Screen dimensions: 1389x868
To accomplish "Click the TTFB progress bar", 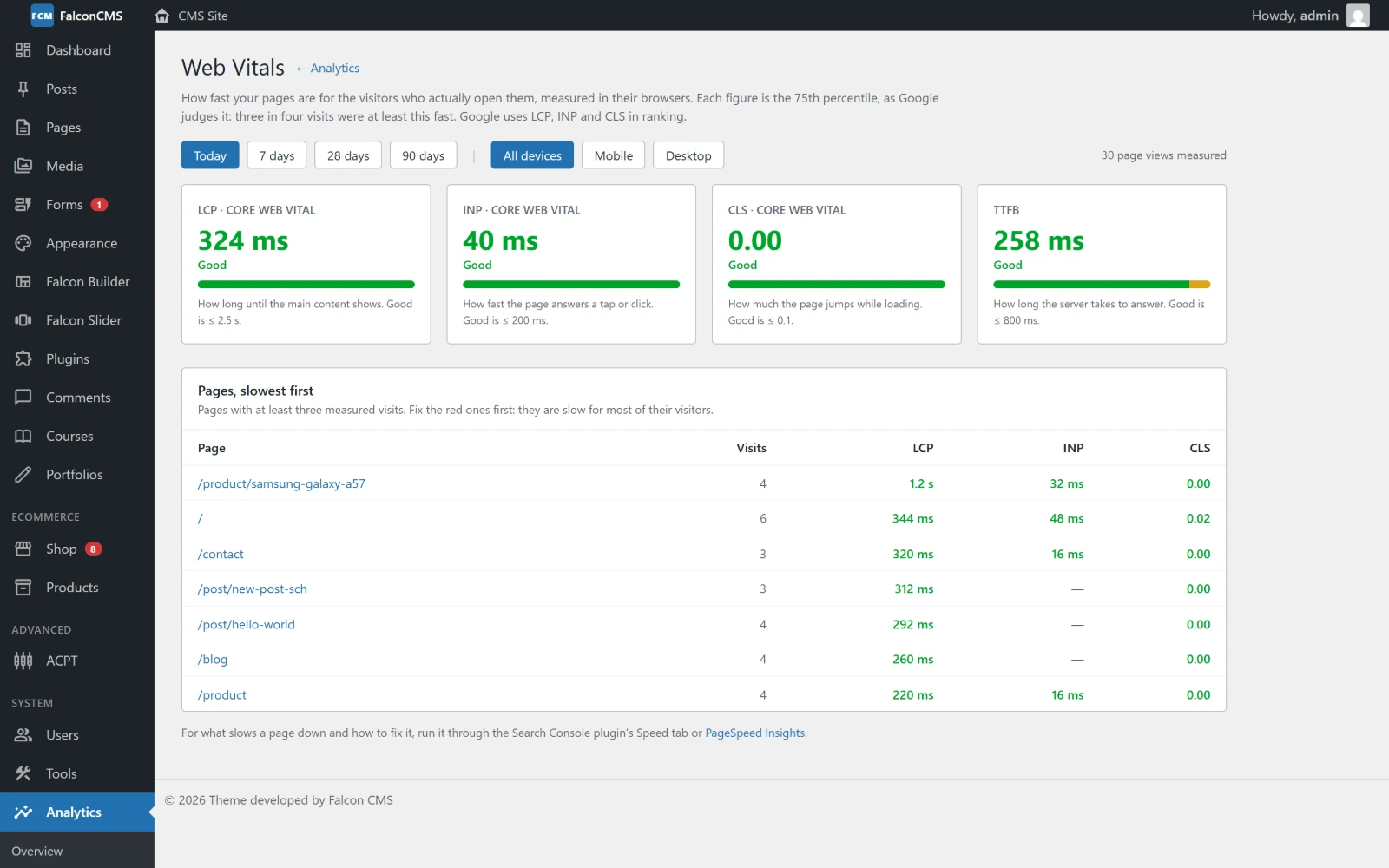I will pos(1102,285).
